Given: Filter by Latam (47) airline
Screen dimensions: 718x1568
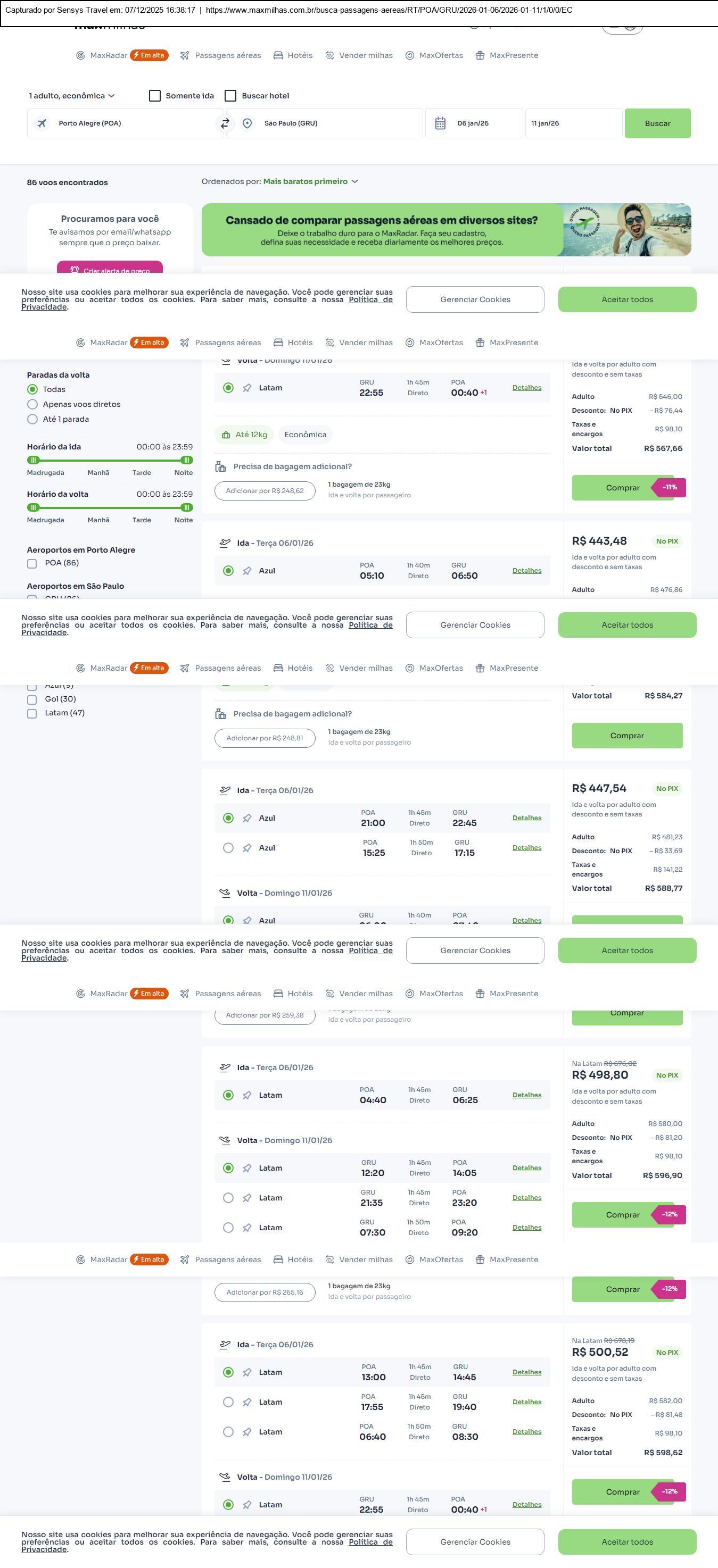Looking at the screenshot, I should (32, 713).
